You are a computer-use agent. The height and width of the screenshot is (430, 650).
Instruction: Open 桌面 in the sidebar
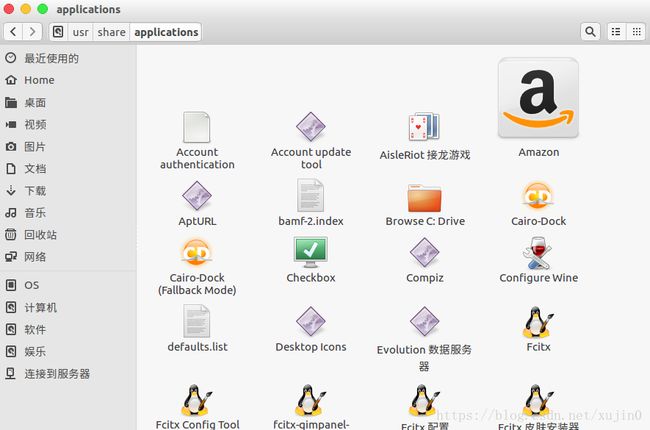point(68,102)
